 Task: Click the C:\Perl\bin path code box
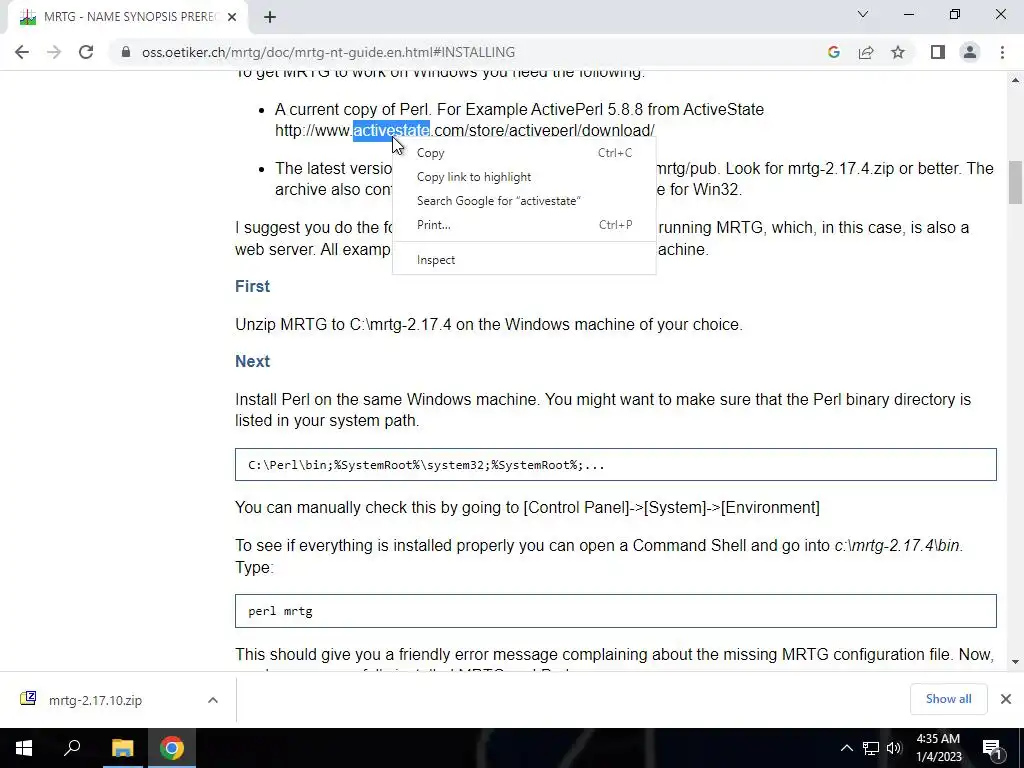coord(616,465)
